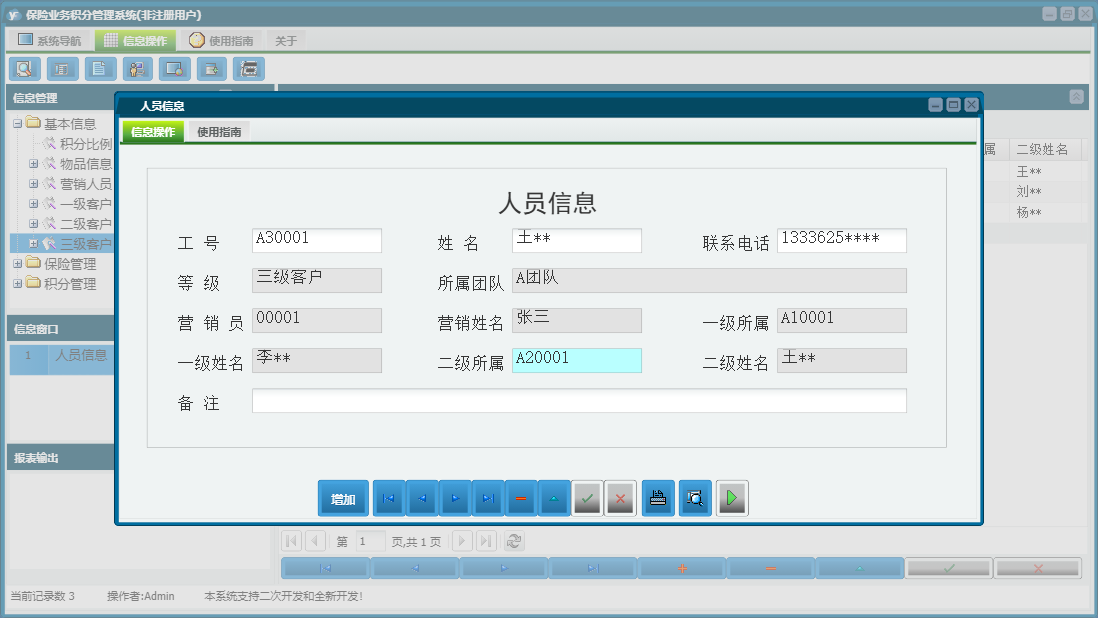Click the print icon in the 人员信息 dialog
This screenshot has height=618, width=1098.
[x=657, y=497]
